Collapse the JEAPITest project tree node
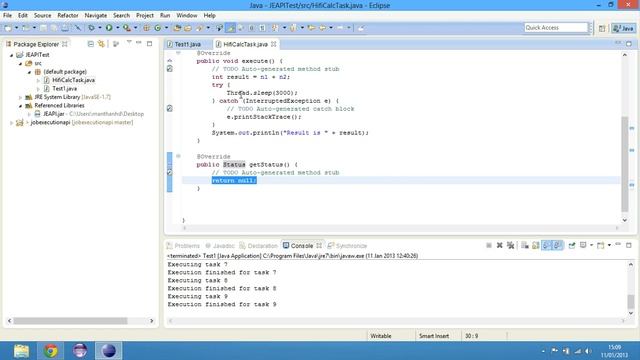This screenshot has height=360, width=640. click(11, 55)
